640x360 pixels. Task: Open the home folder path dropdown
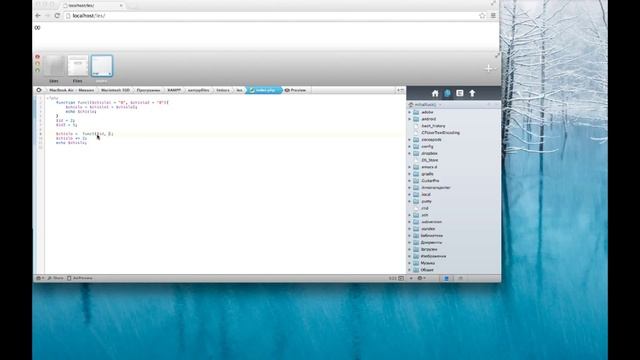(x=425, y=105)
